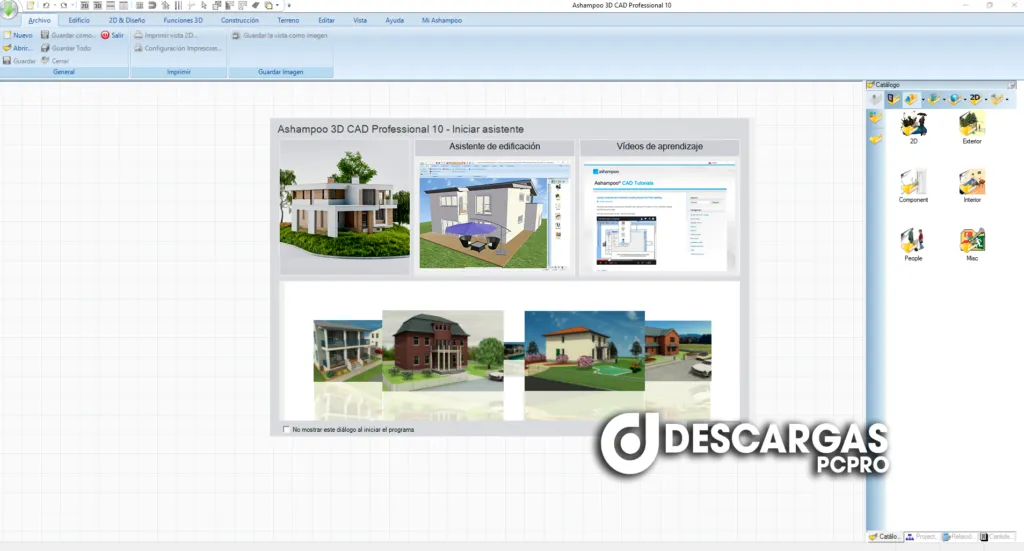Click Abrir to open a project
This screenshot has width=1024, height=551.
[18, 48]
